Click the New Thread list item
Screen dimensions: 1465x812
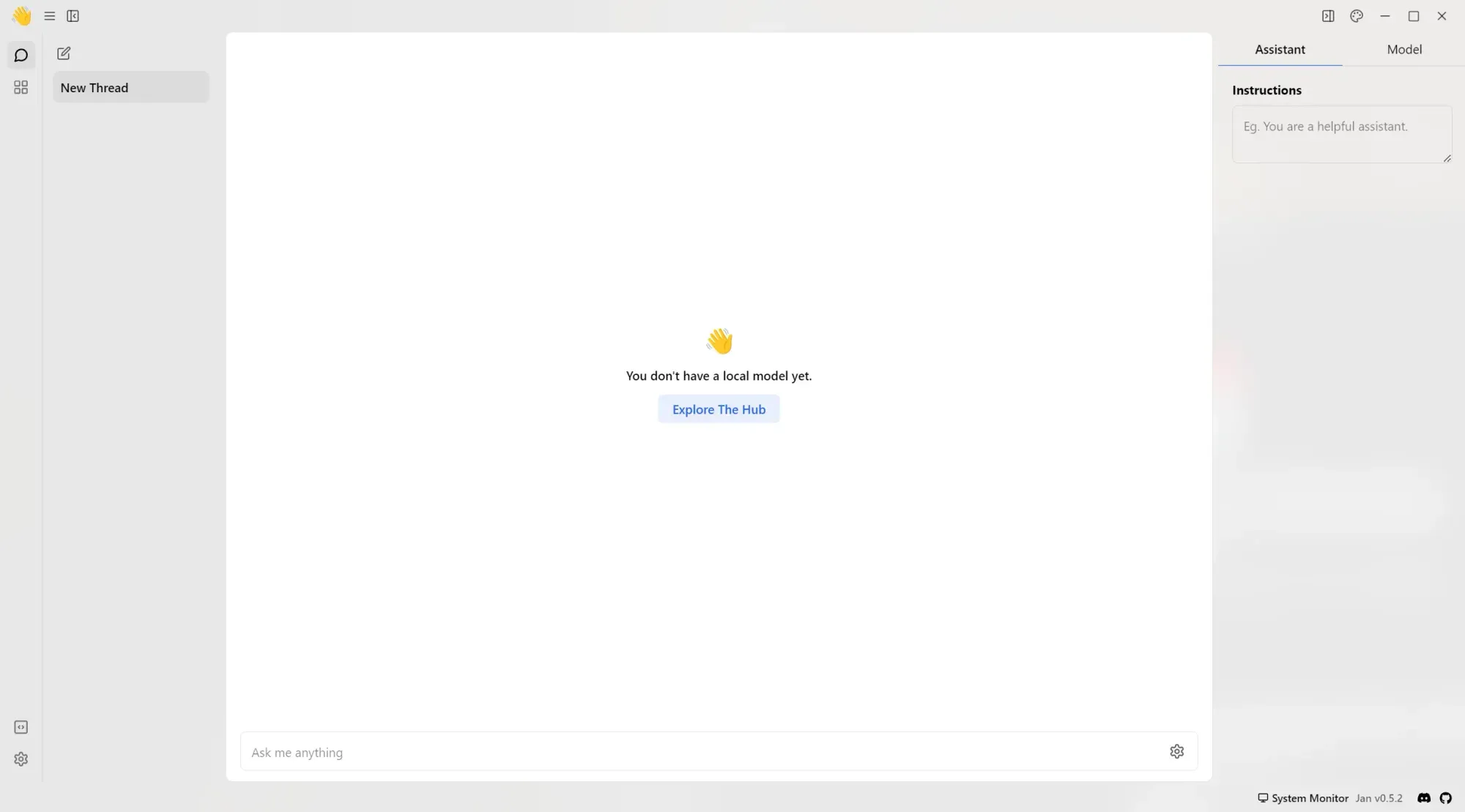(129, 87)
